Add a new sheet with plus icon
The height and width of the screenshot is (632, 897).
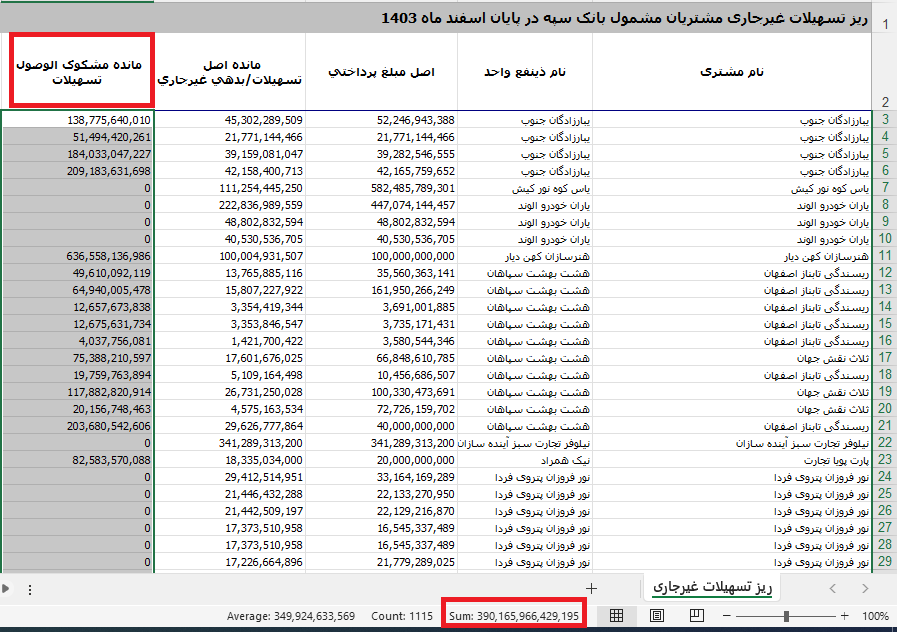(x=592, y=588)
